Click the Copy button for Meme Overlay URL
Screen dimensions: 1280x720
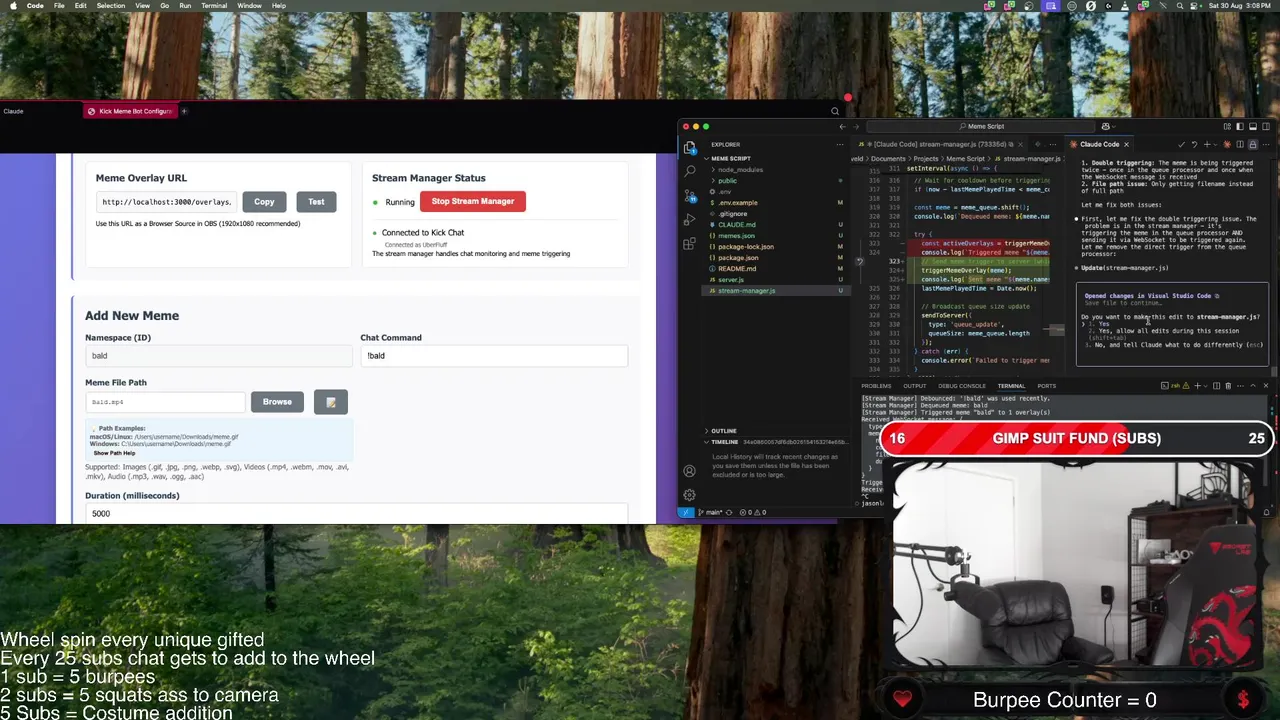(264, 202)
